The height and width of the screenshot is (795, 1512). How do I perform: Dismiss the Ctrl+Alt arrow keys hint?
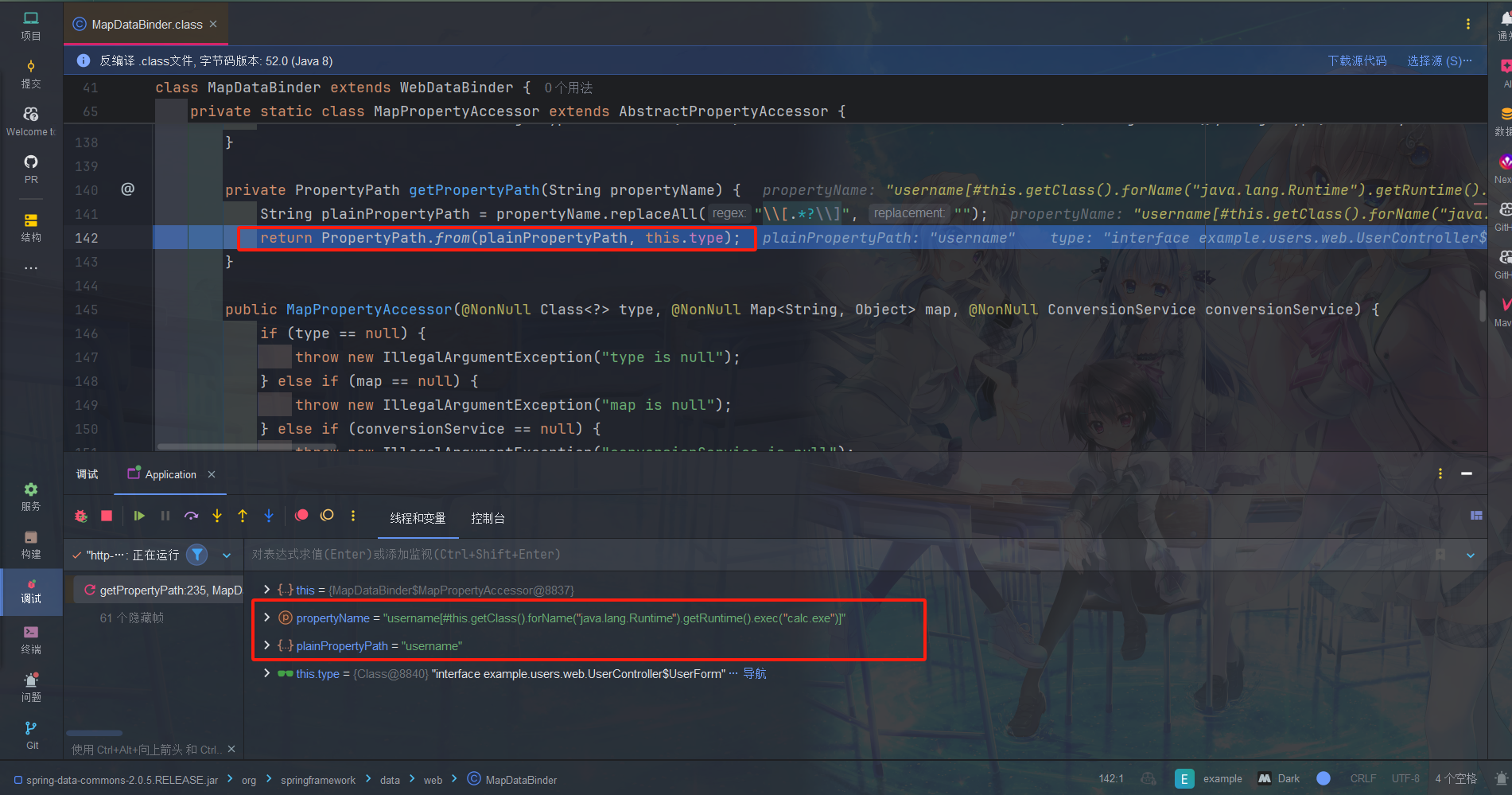pyautogui.click(x=231, y=749)
